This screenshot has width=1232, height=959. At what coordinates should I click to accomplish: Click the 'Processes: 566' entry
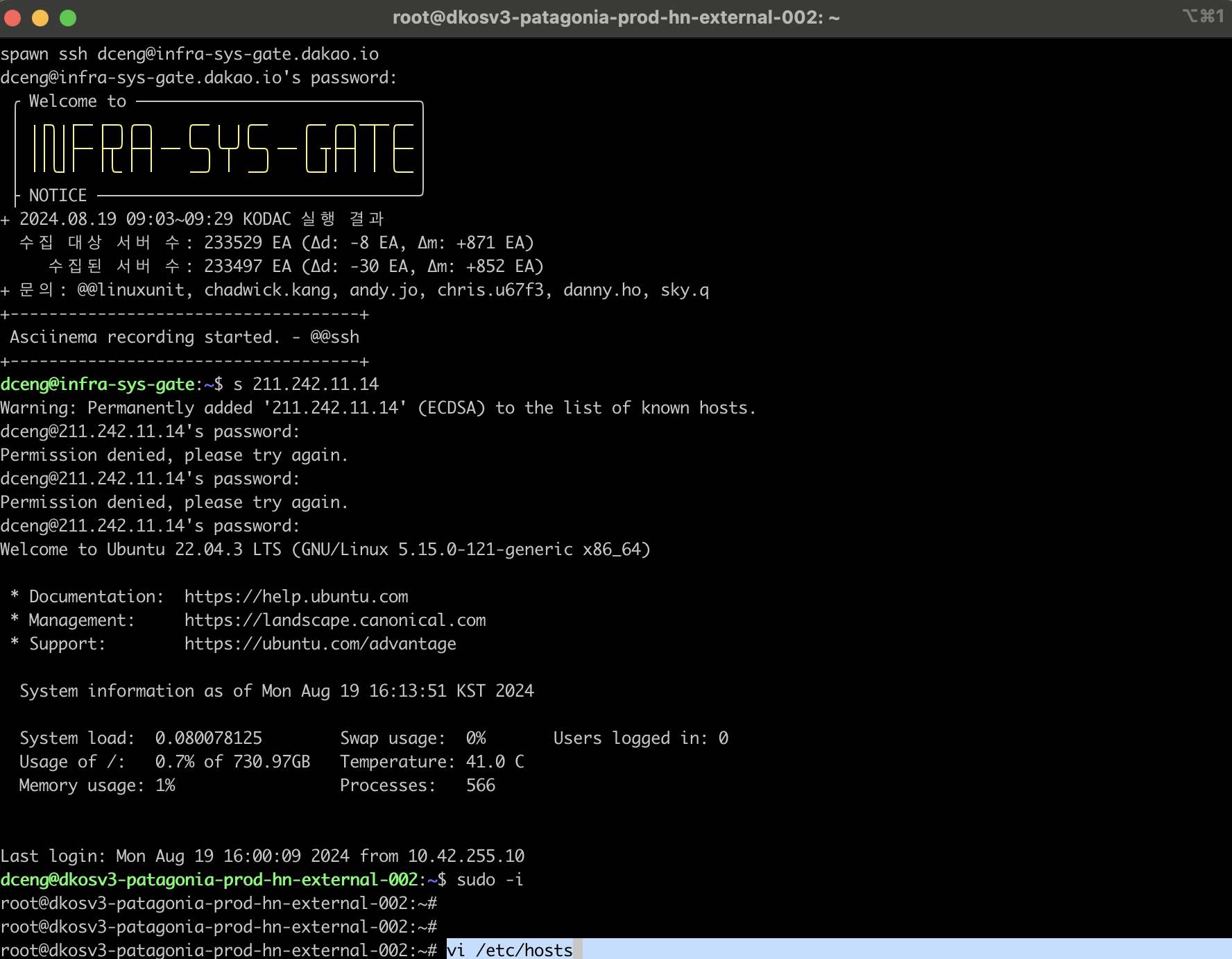[x=418, y=786]
